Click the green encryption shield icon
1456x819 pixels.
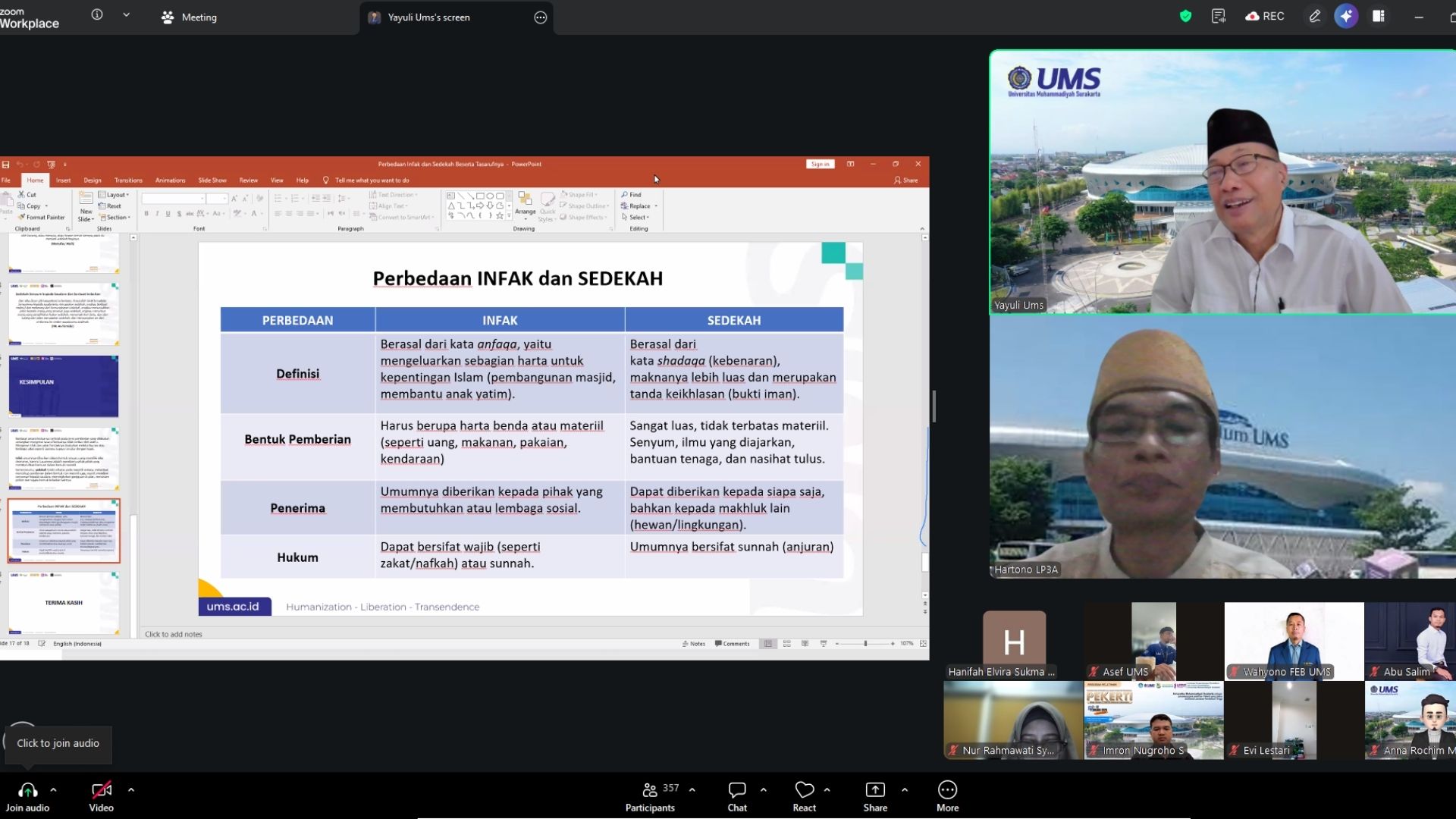point(1185,16)
